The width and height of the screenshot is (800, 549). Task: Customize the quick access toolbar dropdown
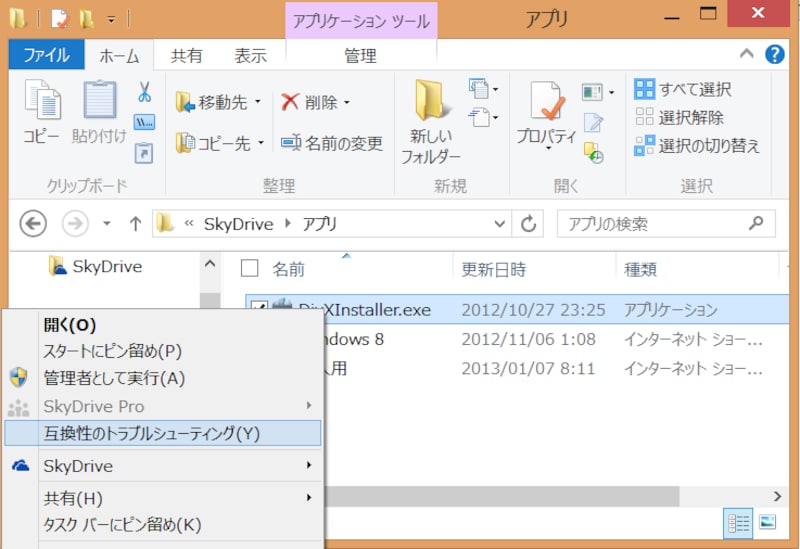point(111,20)
